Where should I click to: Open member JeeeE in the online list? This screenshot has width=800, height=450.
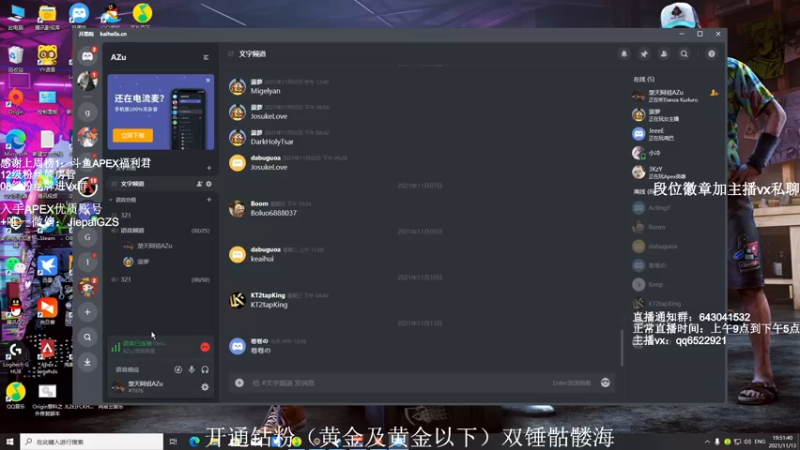pos(674,134)
